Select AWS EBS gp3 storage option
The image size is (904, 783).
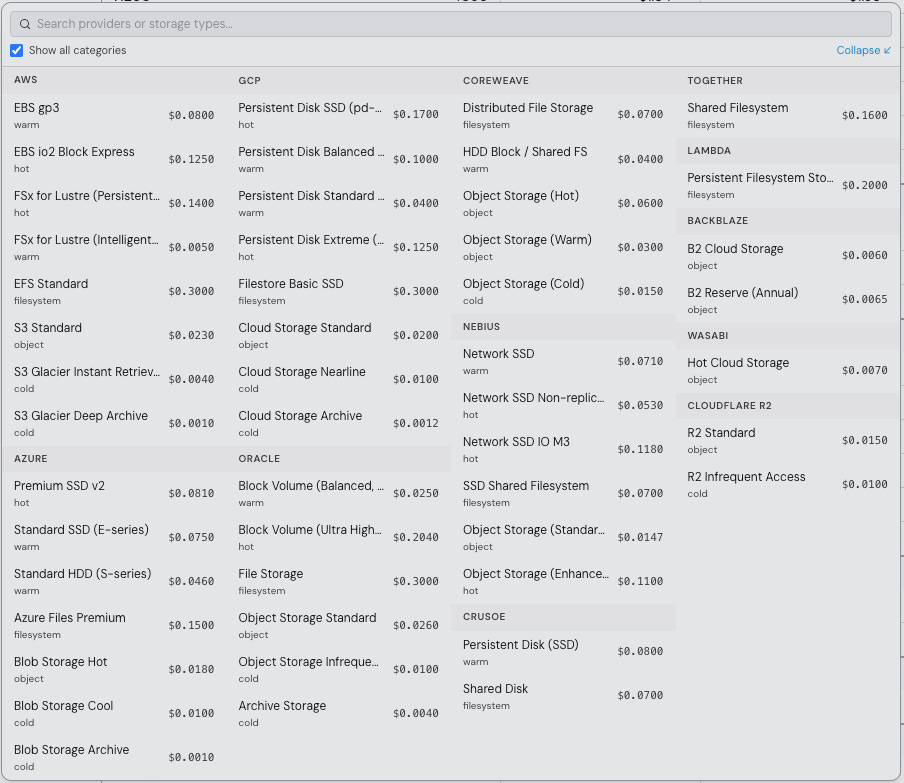[113, 115]
